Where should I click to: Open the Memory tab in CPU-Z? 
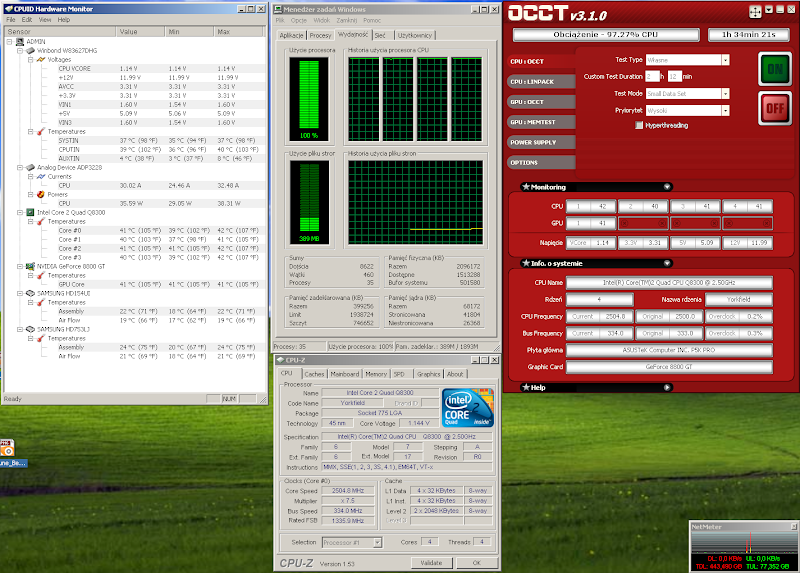(x=376, y=374)
